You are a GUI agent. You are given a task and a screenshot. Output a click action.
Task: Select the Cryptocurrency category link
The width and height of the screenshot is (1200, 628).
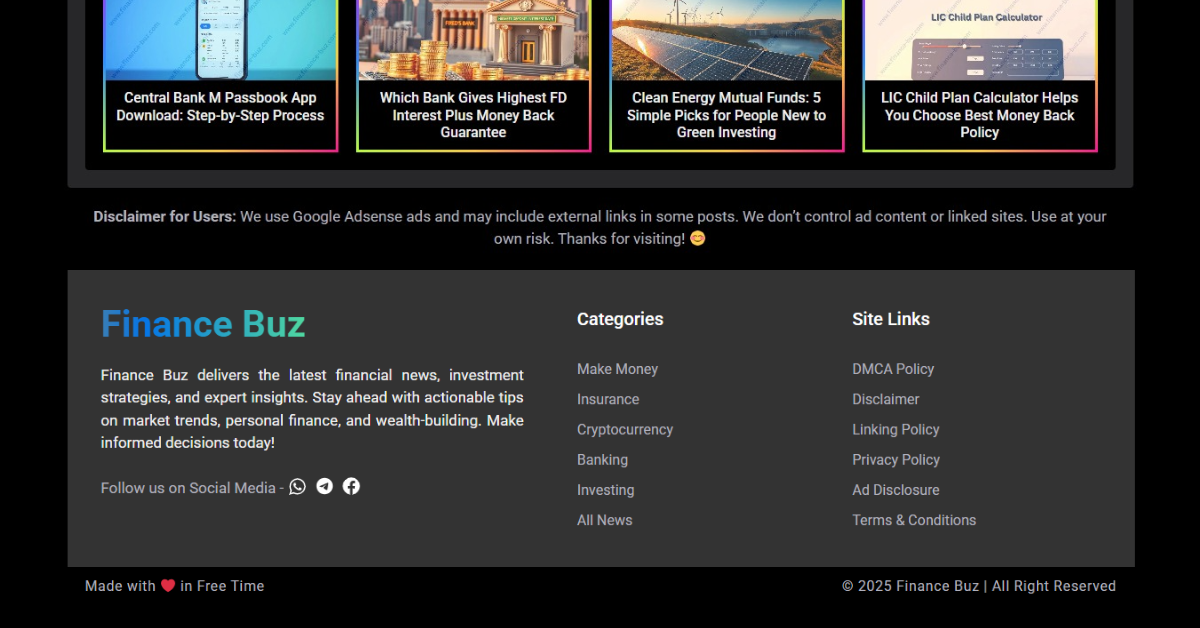tap(625, 430)
